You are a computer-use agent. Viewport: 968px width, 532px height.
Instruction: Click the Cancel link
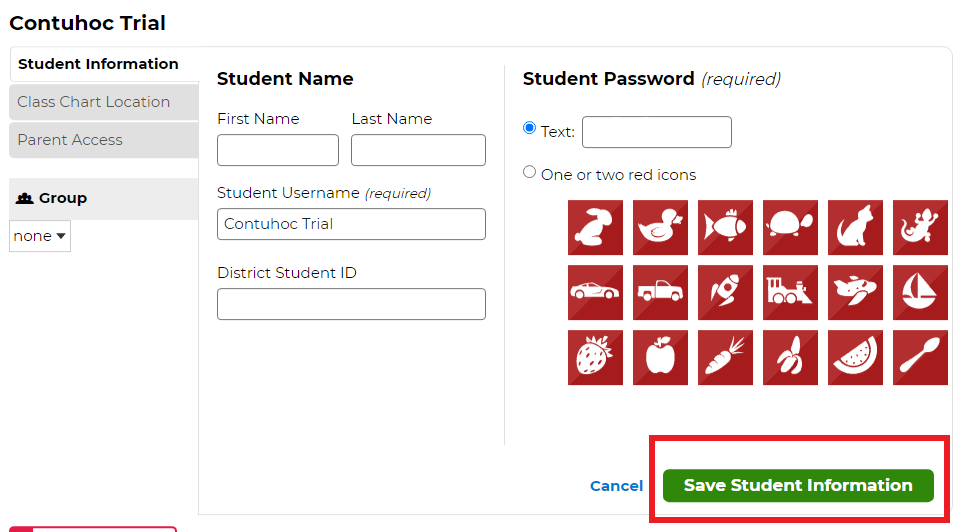616,486
